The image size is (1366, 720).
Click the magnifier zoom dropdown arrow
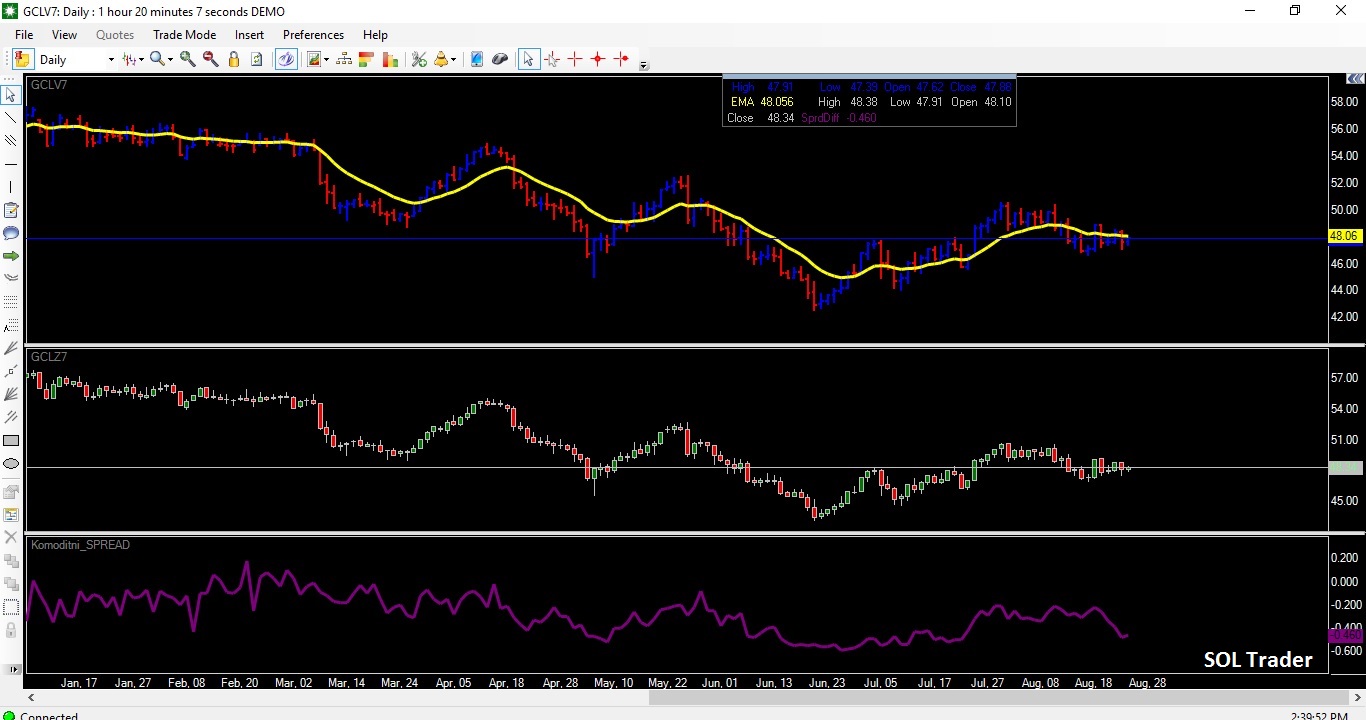[x=170, y=60]
